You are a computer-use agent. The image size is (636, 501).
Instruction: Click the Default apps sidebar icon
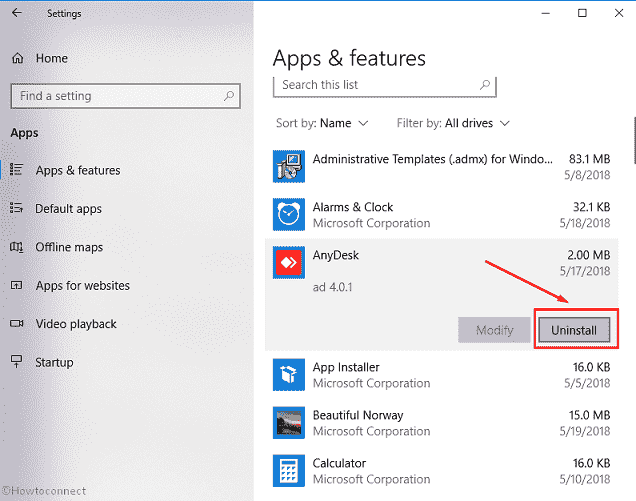coord(16,208)
